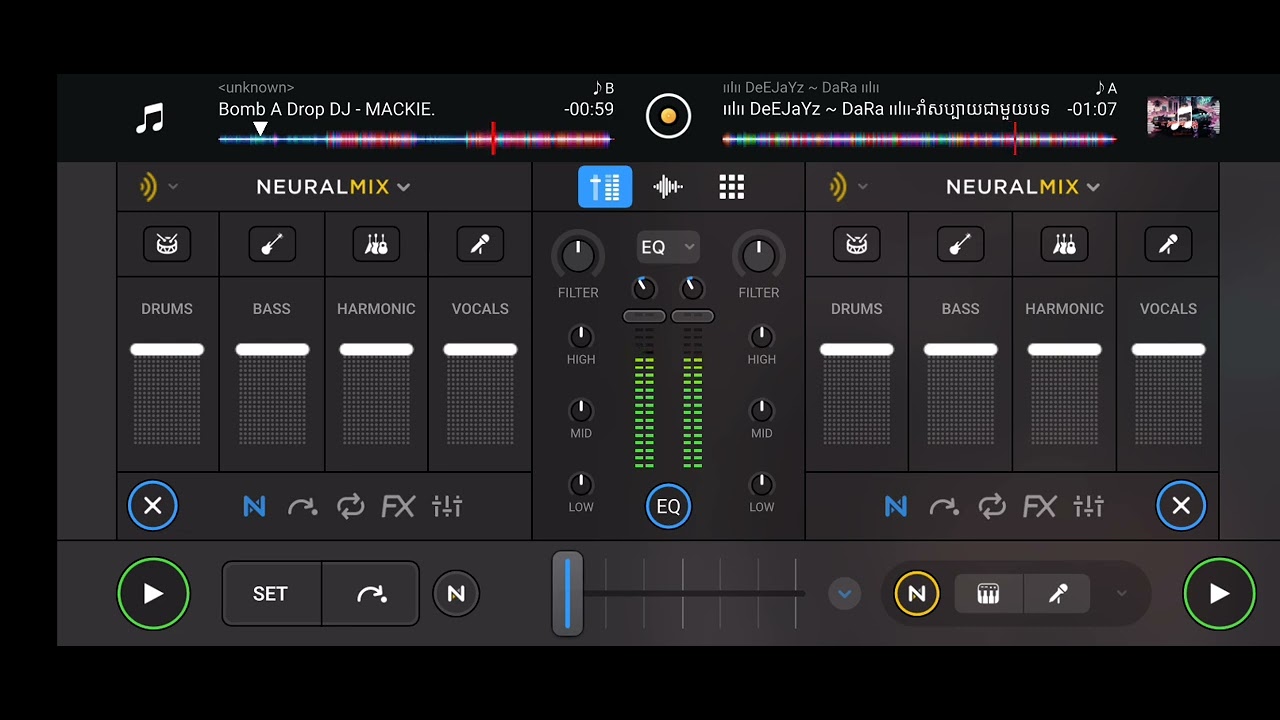
Task: Click the right HIGH EQ knob
Action: click(x=762, y=337)
